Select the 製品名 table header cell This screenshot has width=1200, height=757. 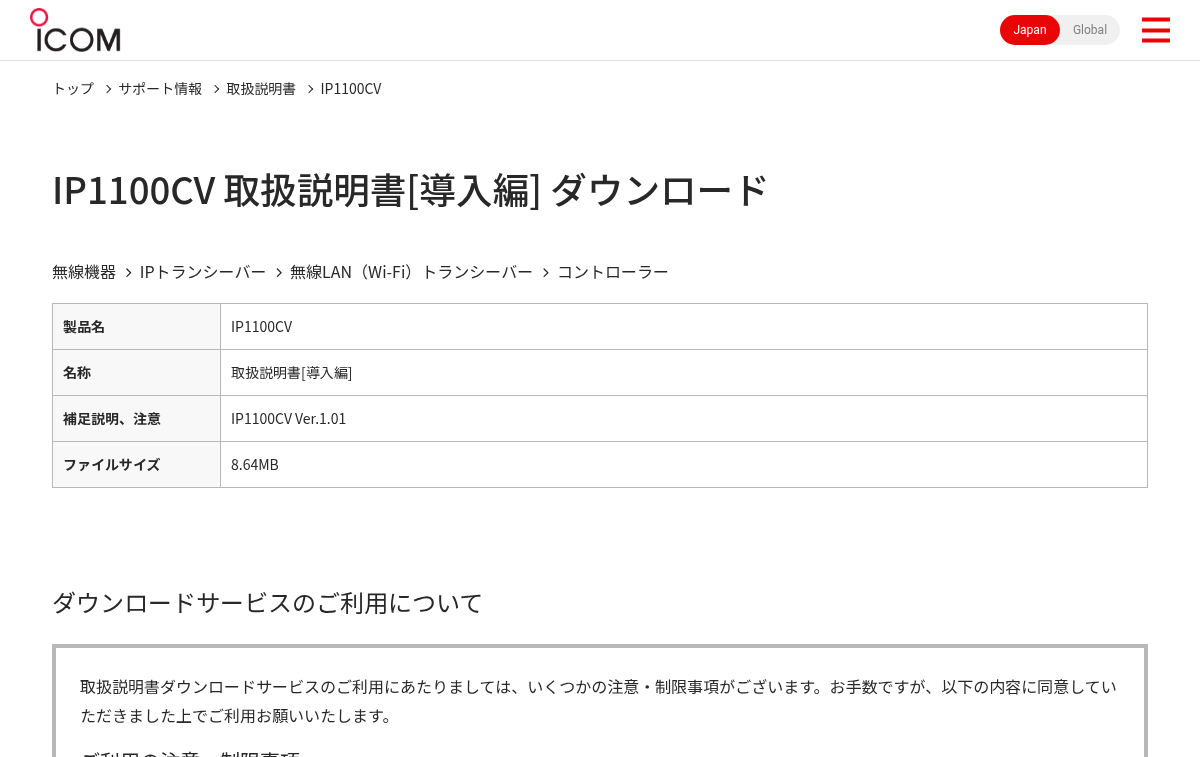click(136, 326)
